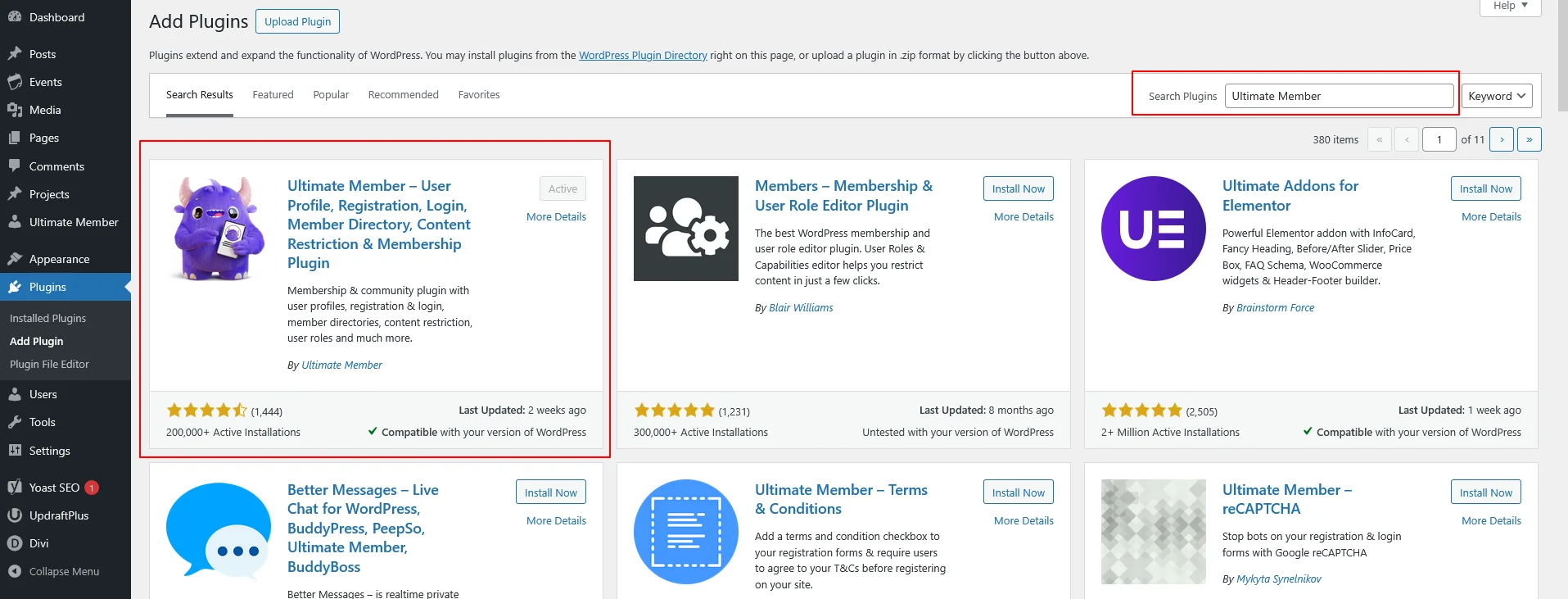The image size is (1568, 599).
Task: Click the Yoast SEO icon
Action: [15, 488]
